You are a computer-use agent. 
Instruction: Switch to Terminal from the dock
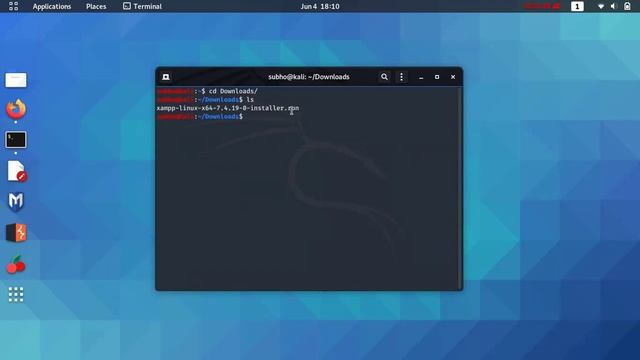pos(16,140)
